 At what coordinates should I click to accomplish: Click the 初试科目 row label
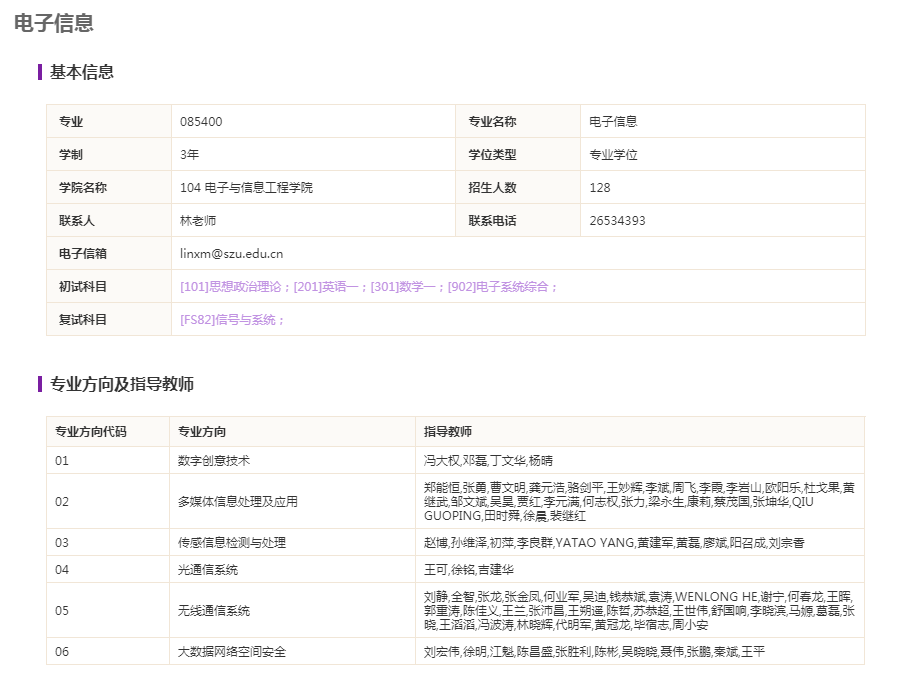[x=83, y=287]
